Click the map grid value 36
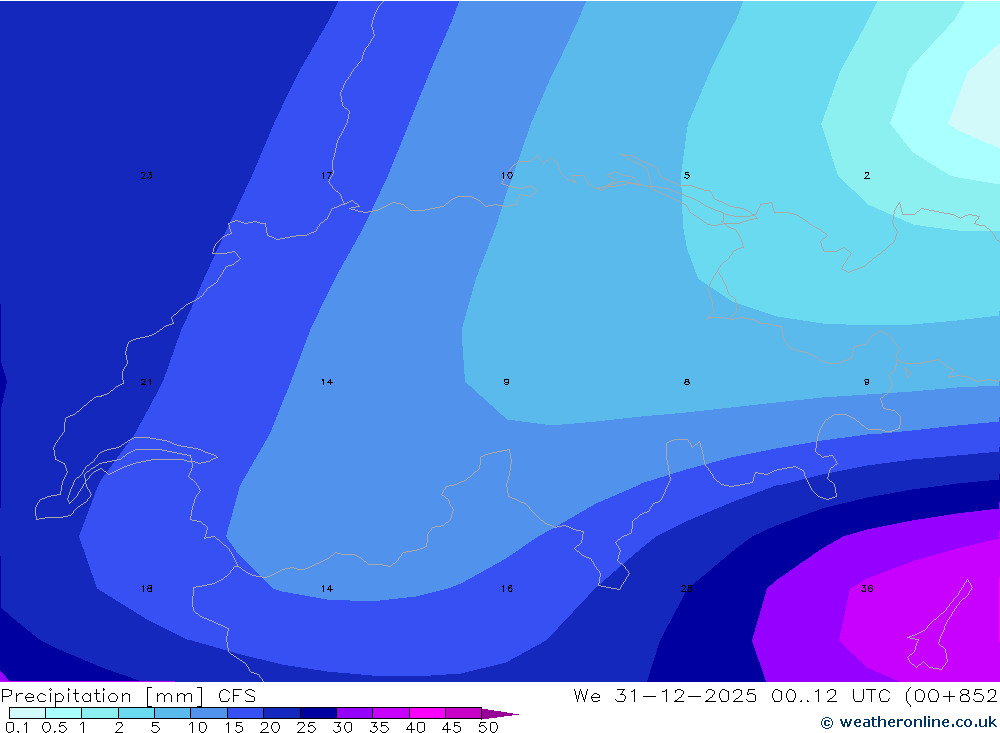The height and width of the screenshot is (733, 1000). pos(867,588)
